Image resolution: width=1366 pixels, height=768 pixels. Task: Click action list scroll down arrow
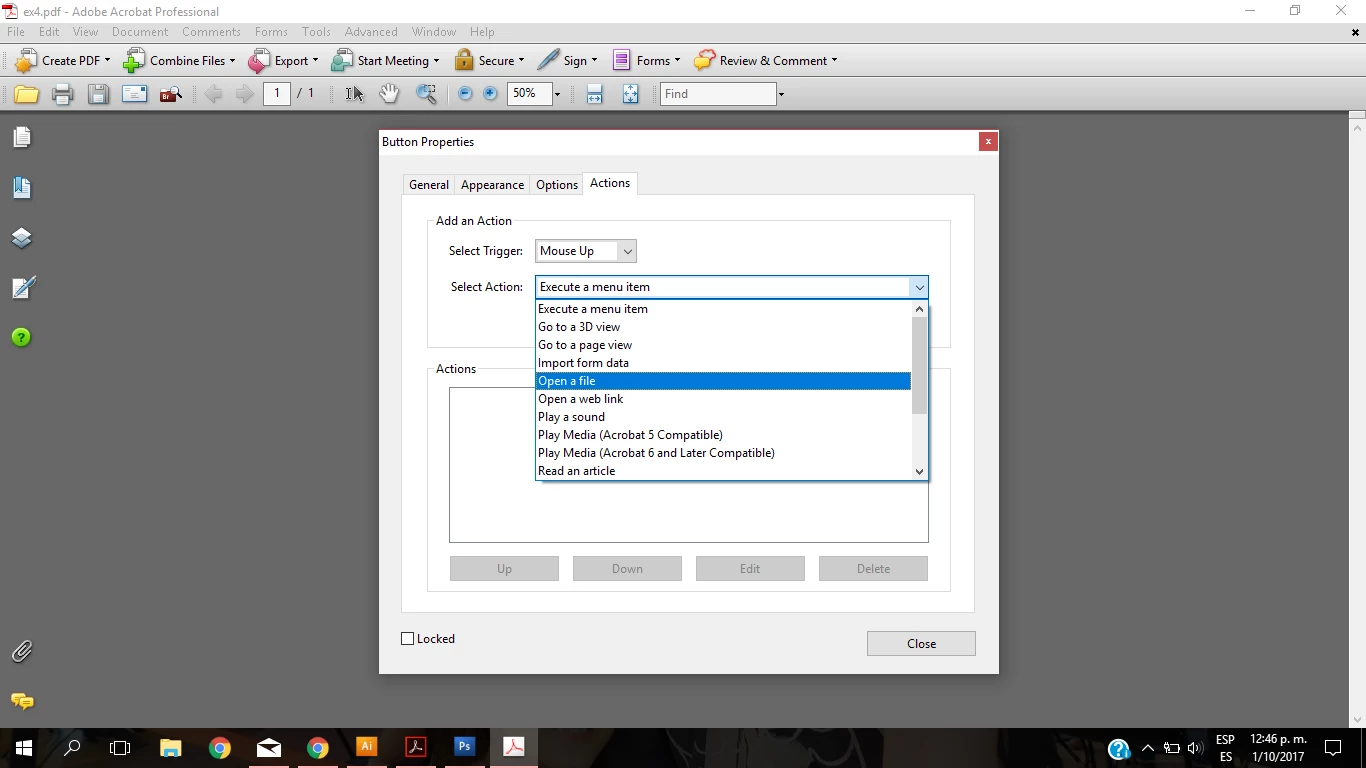[919, 471]
